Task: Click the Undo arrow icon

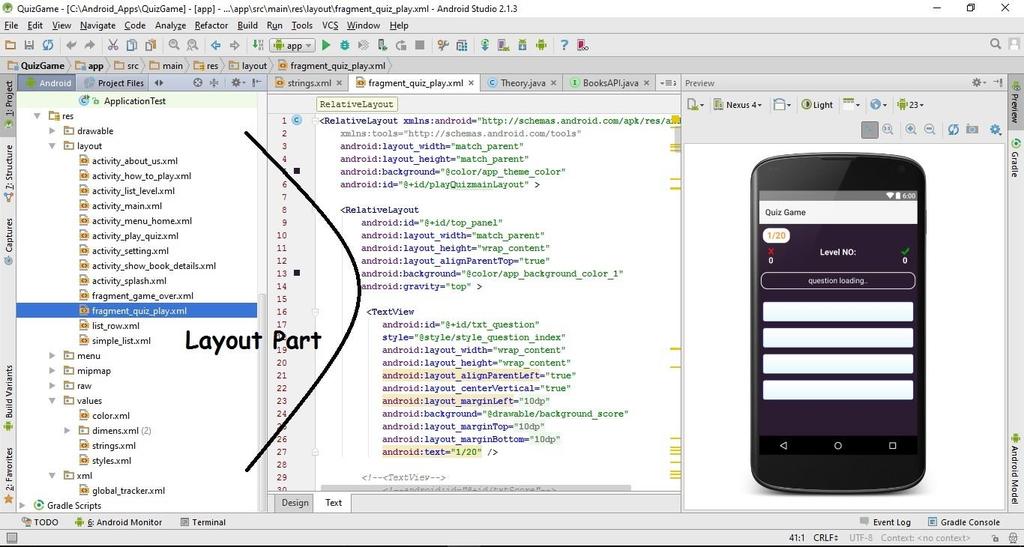Action: pyautogui.click(x=71, y=45)
